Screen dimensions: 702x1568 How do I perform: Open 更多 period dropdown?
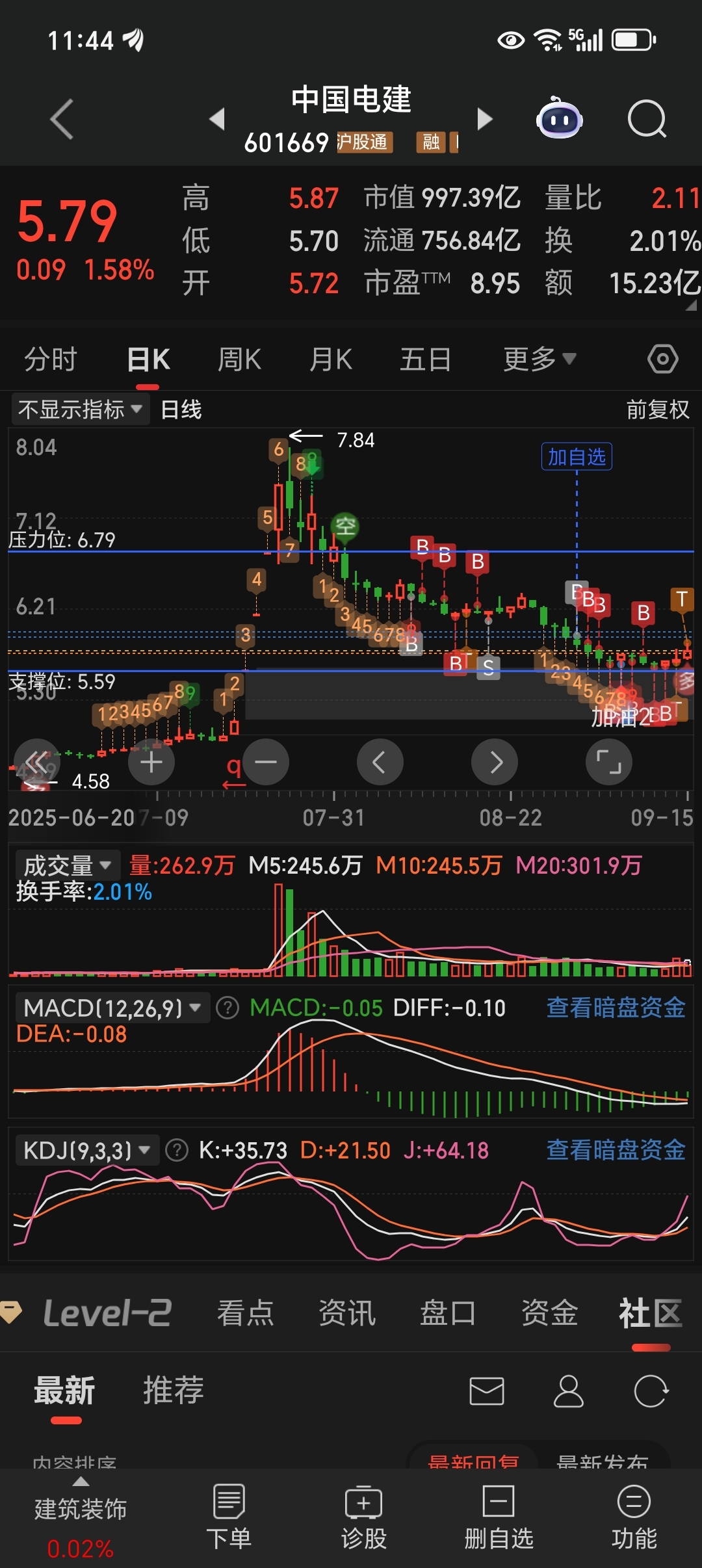(539, 359)
